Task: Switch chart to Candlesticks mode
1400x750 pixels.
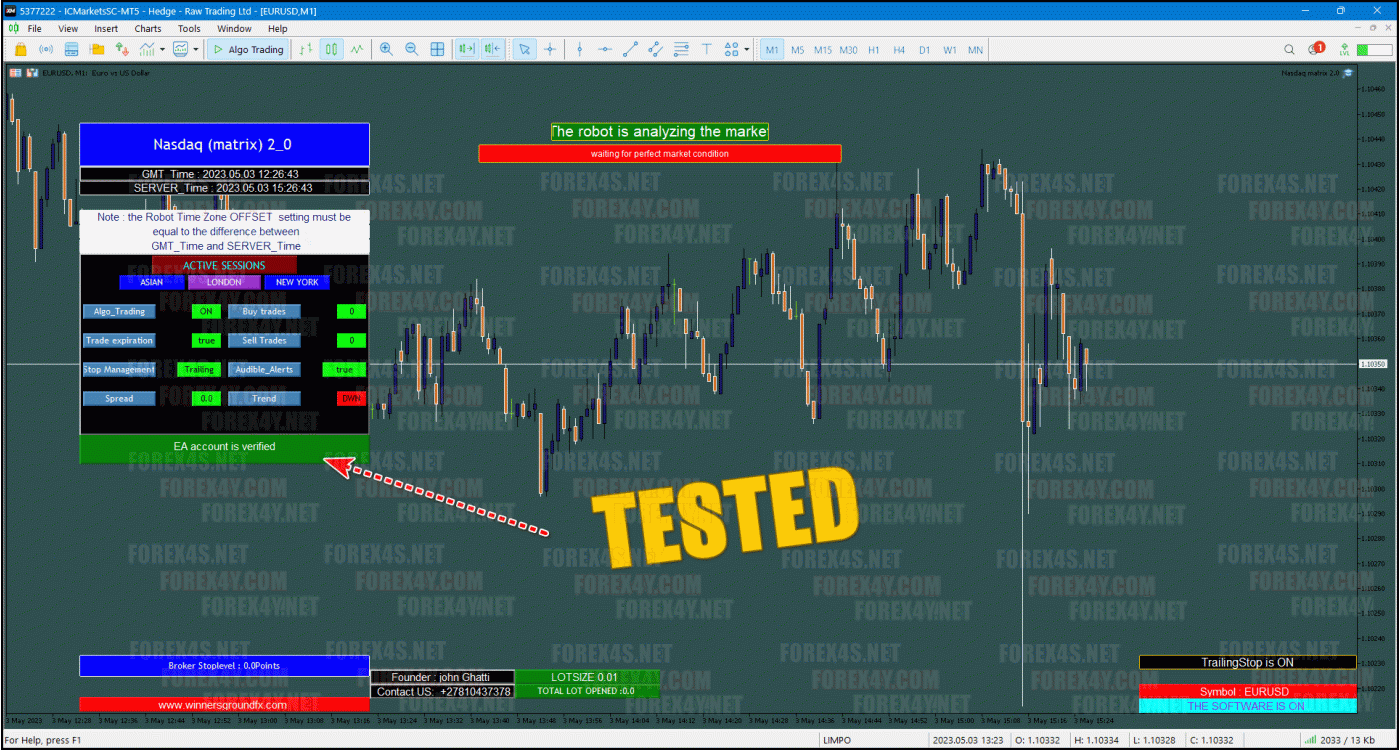Action: (332, 49)
